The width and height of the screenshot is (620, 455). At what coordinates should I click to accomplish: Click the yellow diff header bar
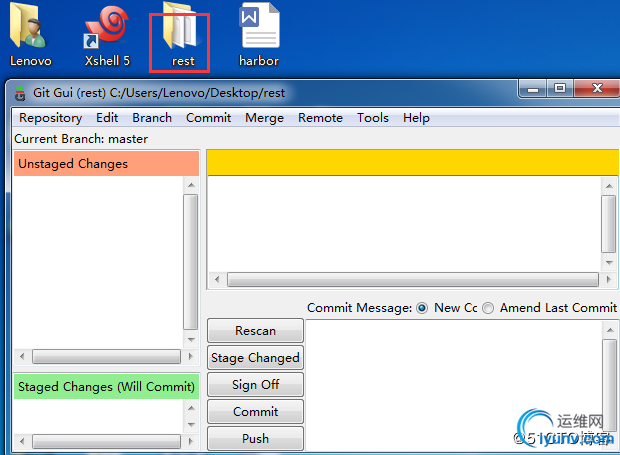(x=412, y=162)
